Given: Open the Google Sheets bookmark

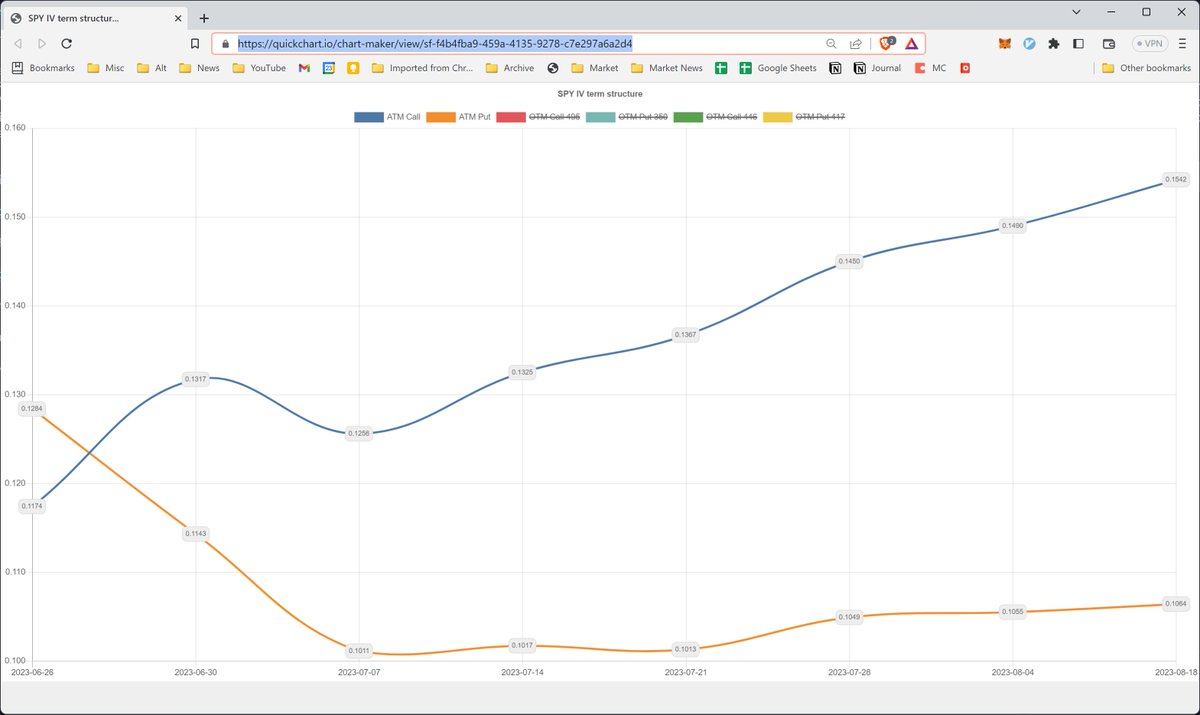Looking at the screenshot, I should click(778, 68).
